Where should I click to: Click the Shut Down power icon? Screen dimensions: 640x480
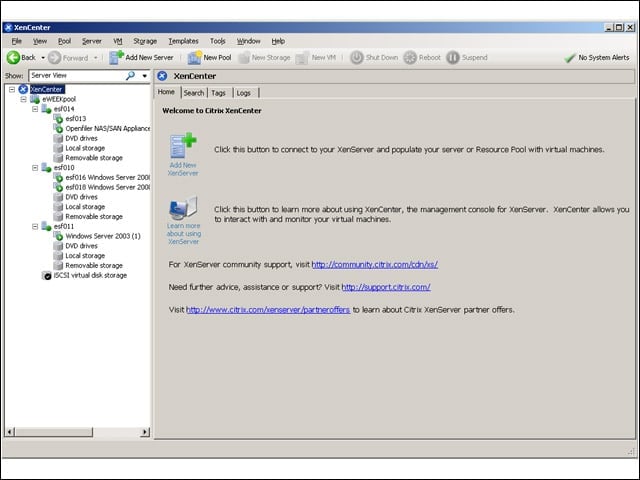pos(356,58)
